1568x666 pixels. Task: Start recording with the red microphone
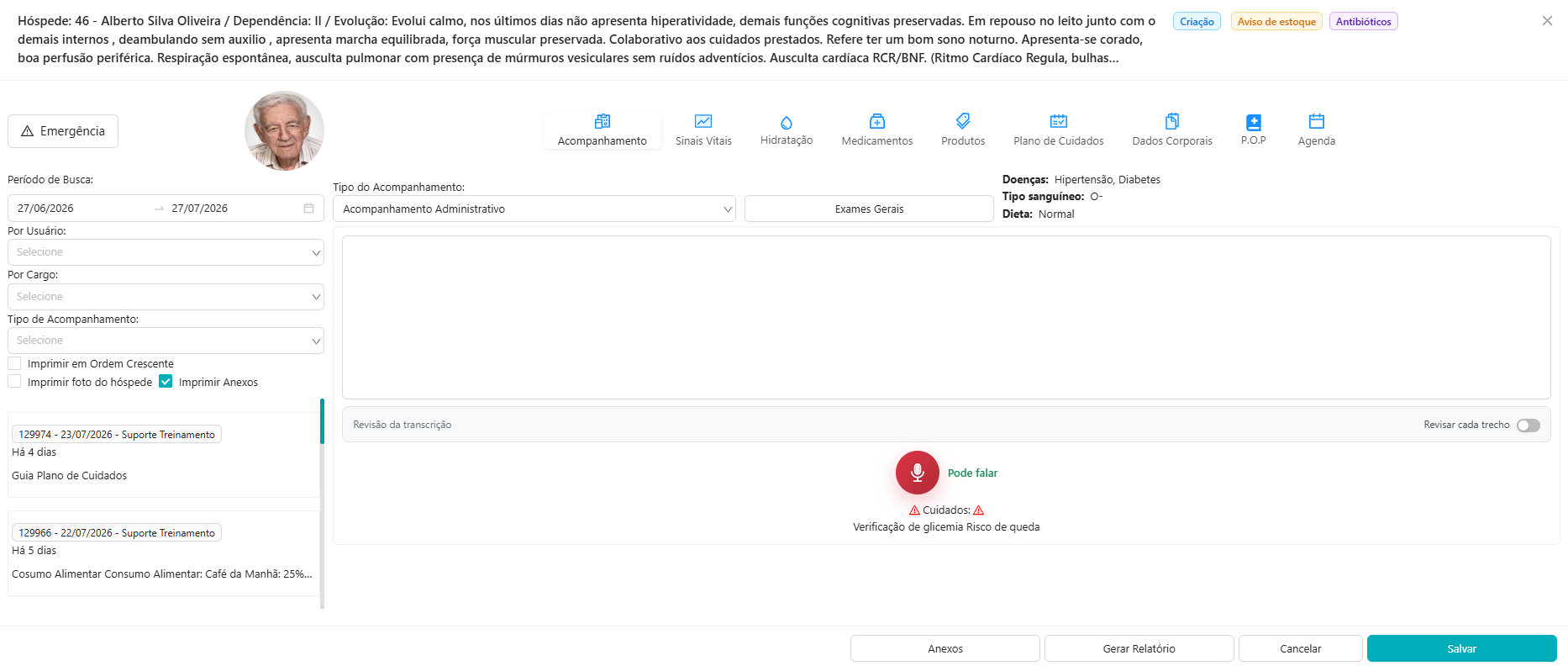tap(918, 473)
